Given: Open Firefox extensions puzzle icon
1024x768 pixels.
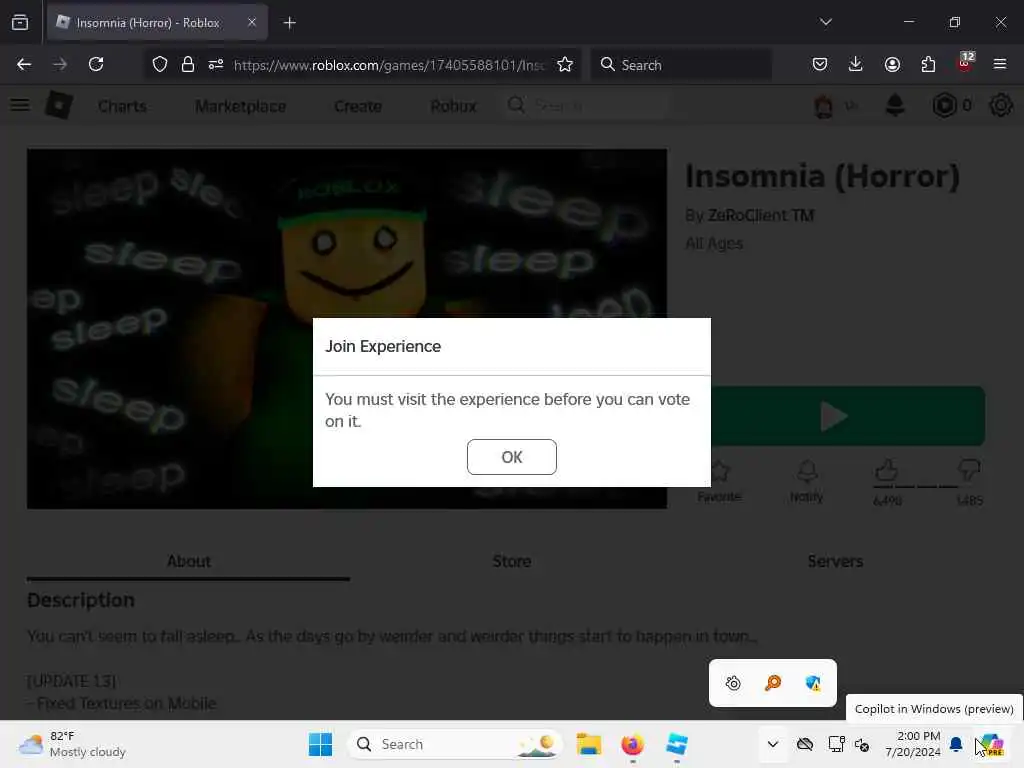Looking at the screenshot, I should [x=928, y=64].
